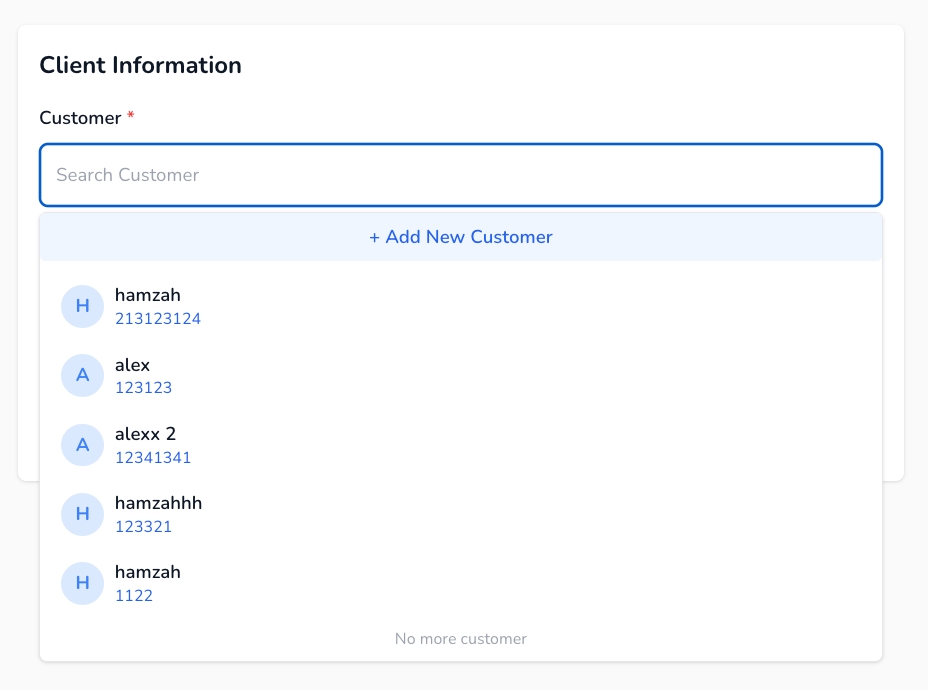Image resolution: width=928 pixels, height=690 pixels.
Task: Click the Client Information heading
Action: coord(140,66)
